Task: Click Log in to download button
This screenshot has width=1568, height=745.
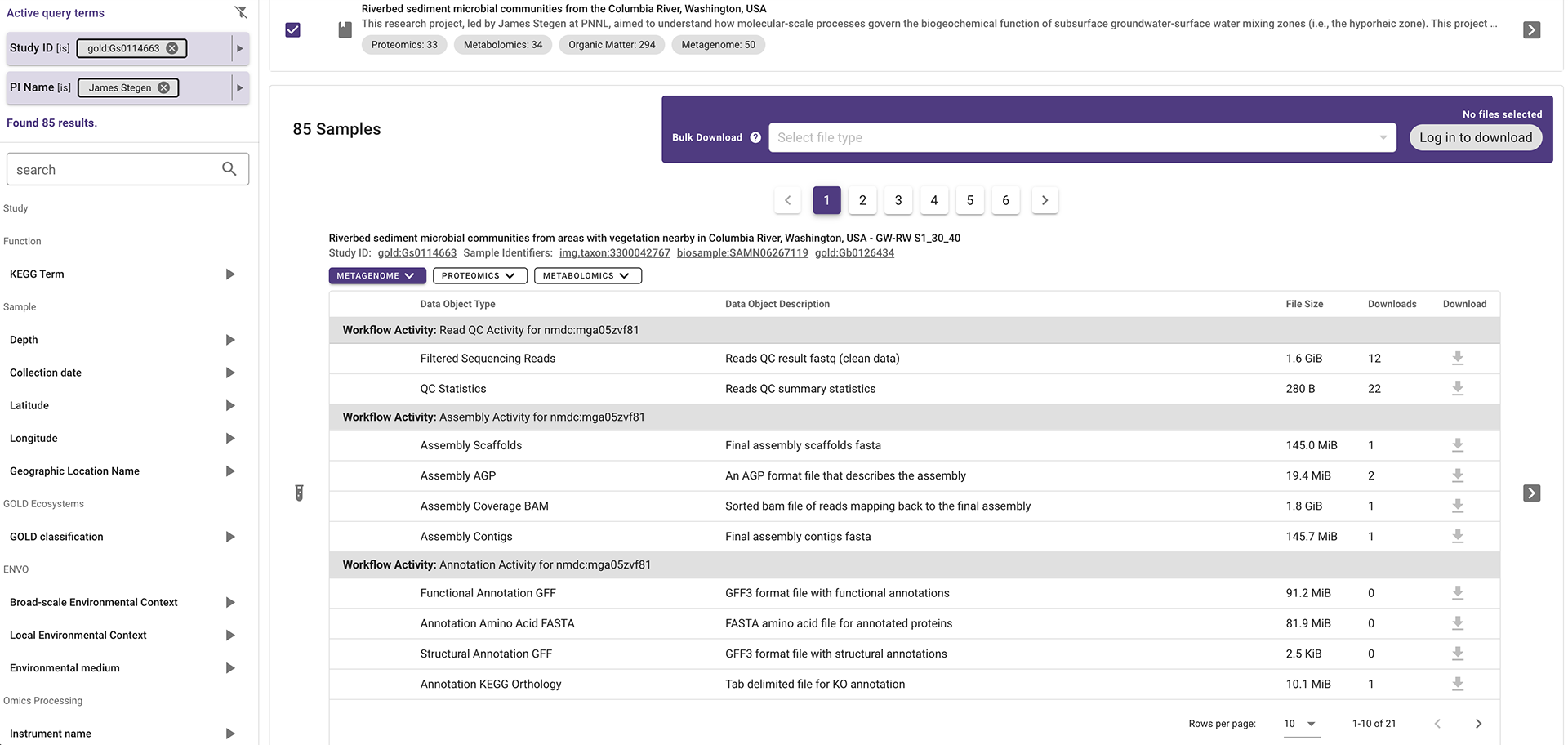Action: [x=1476, y=137]
